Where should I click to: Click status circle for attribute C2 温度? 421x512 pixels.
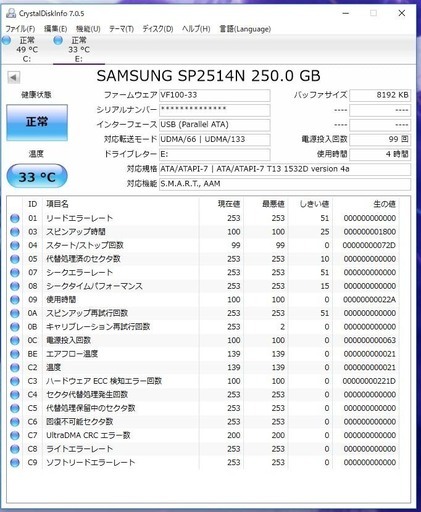pyautogui.click(x=15, y=368)
